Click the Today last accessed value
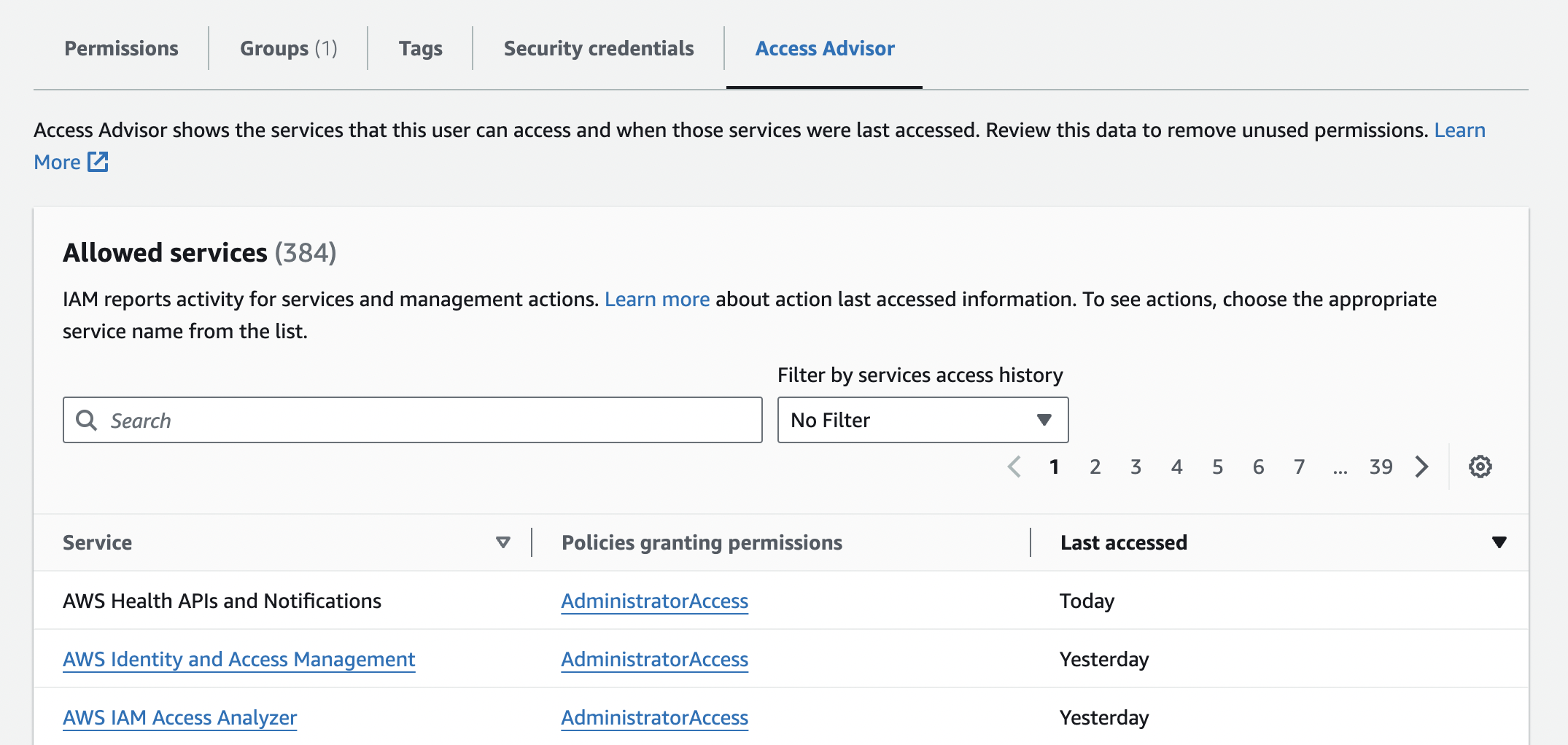Screen dimensions: 1568x745 (1087, 601)
